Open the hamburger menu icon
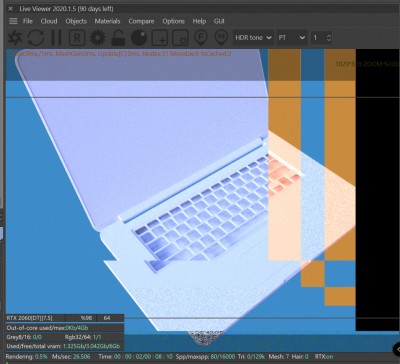 [13, 21]
